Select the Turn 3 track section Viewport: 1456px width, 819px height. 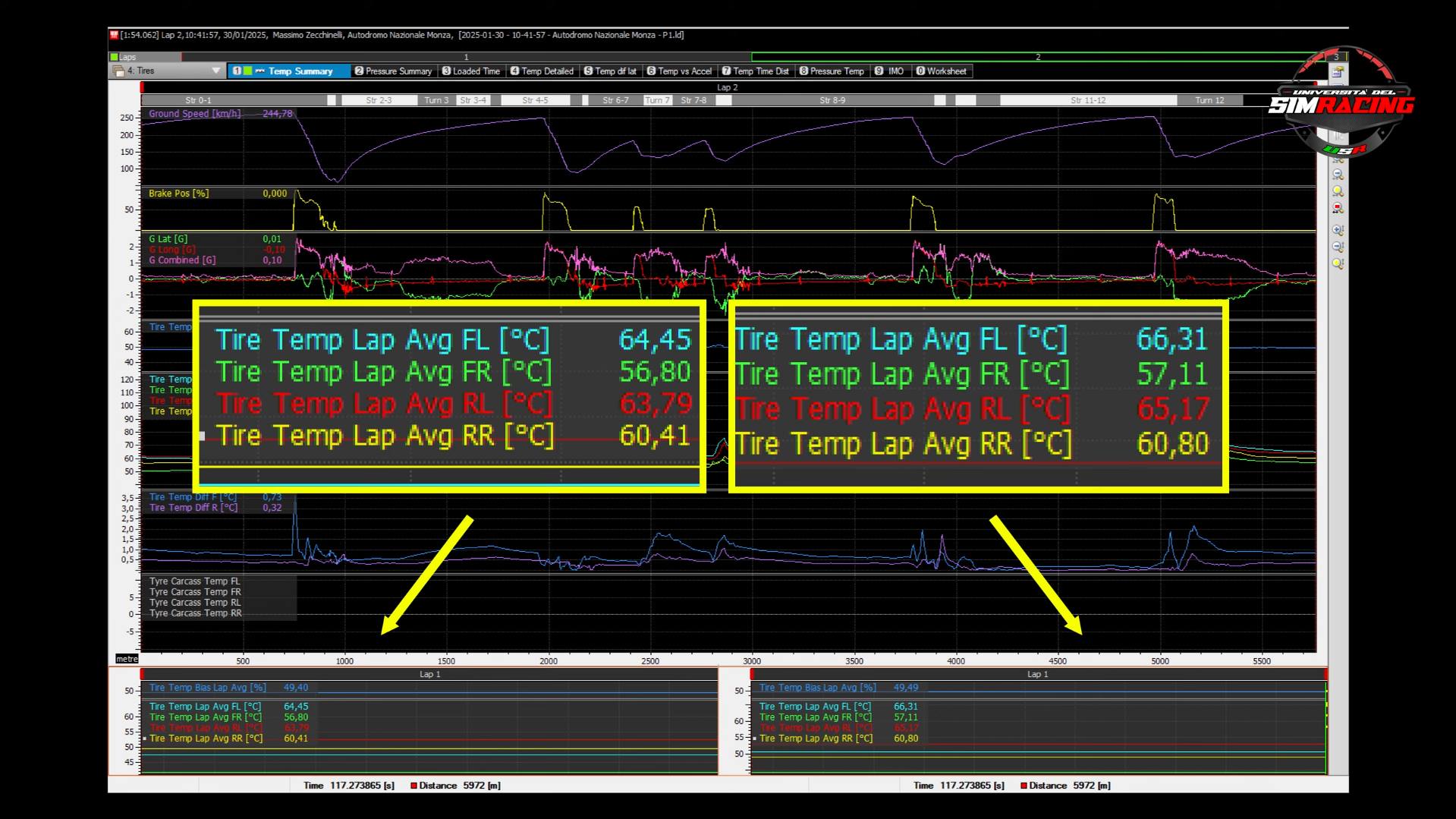(x=436, y=100)
